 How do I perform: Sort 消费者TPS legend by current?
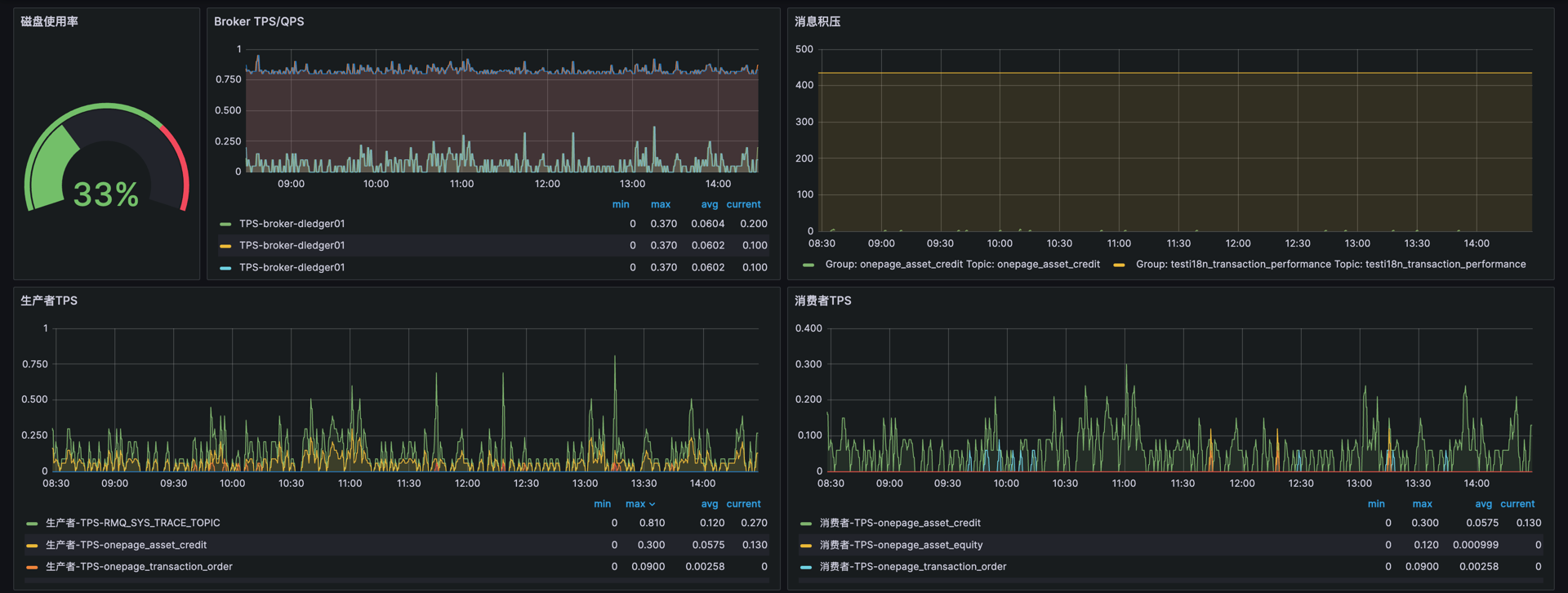click(1517, 504)
